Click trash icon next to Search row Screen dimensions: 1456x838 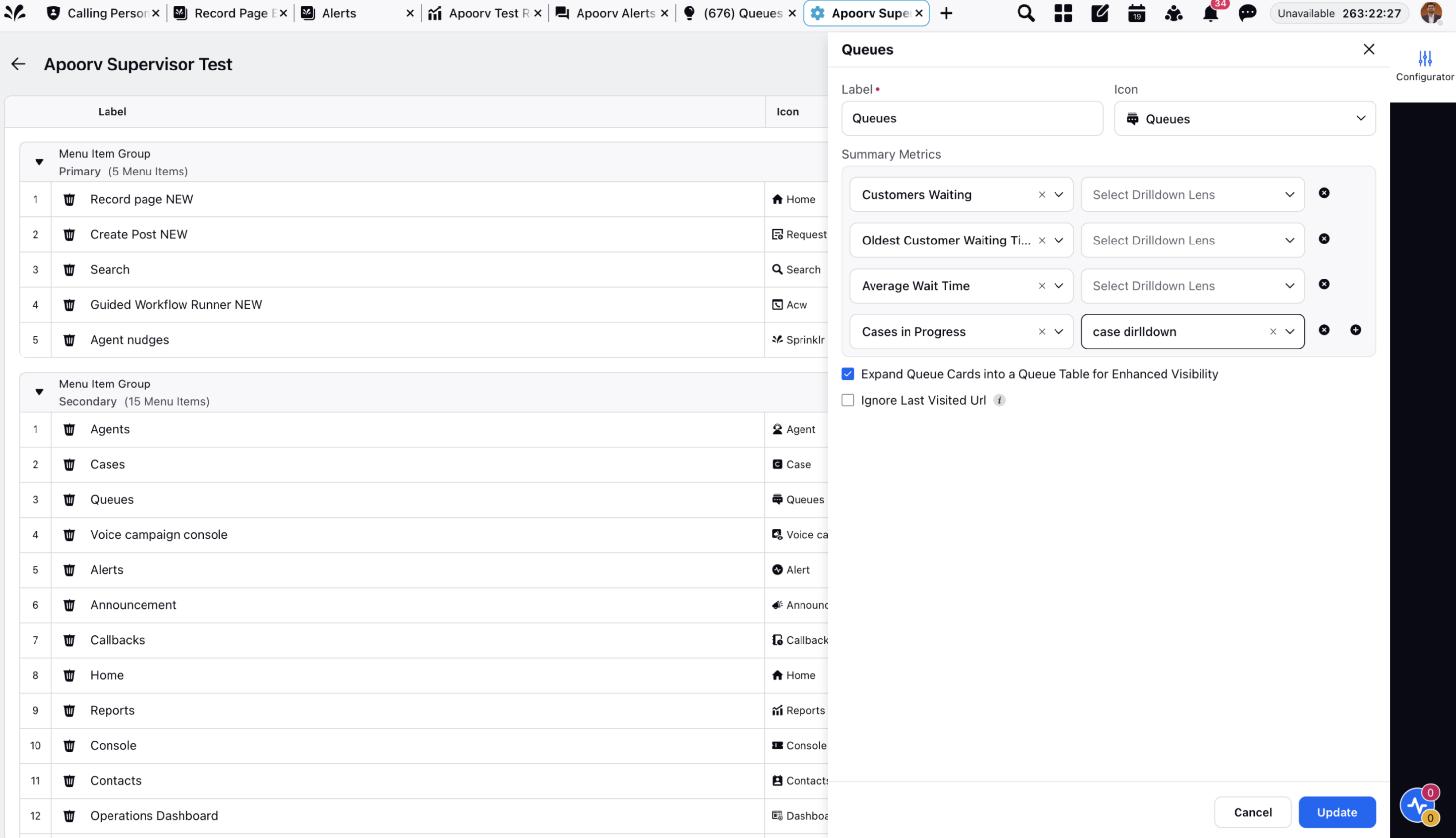tap(69, 269)
